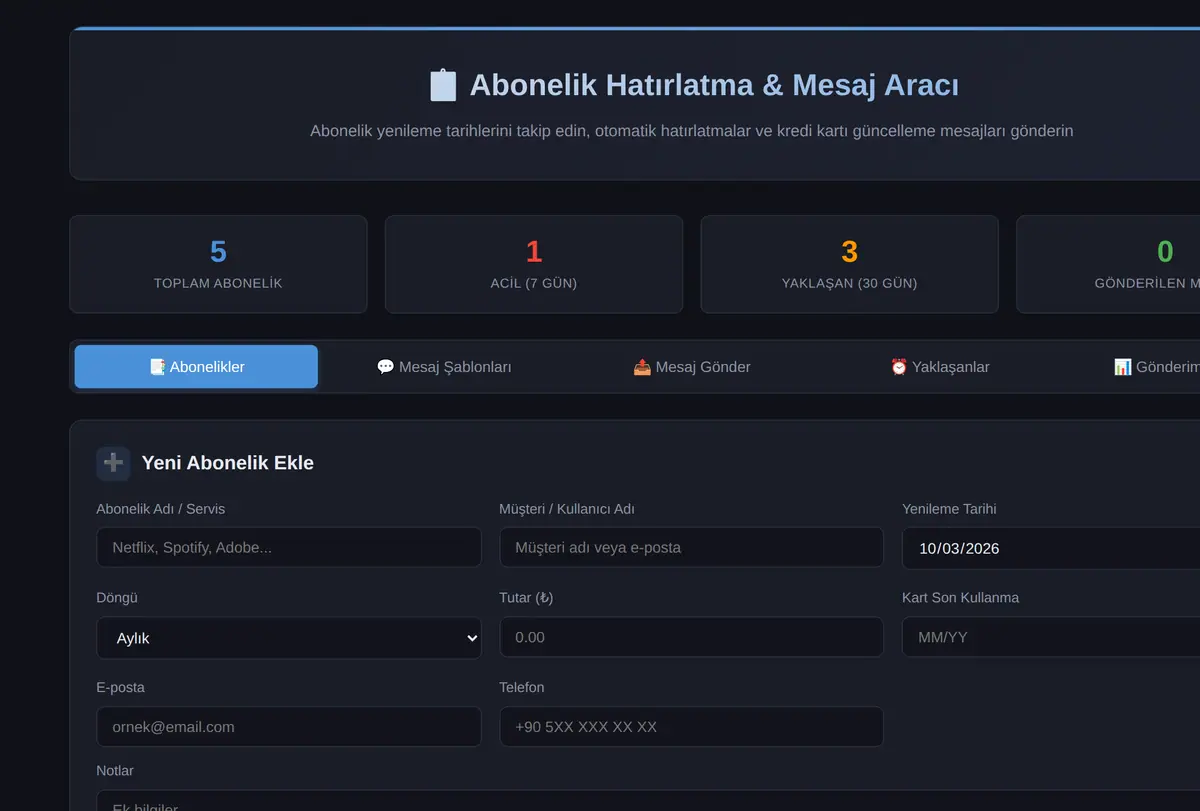The width and height of the screenshot is (1200, 811).
Task: Click the Yaklaşan (30 Gün) stat card
Action: click(850, 264)
